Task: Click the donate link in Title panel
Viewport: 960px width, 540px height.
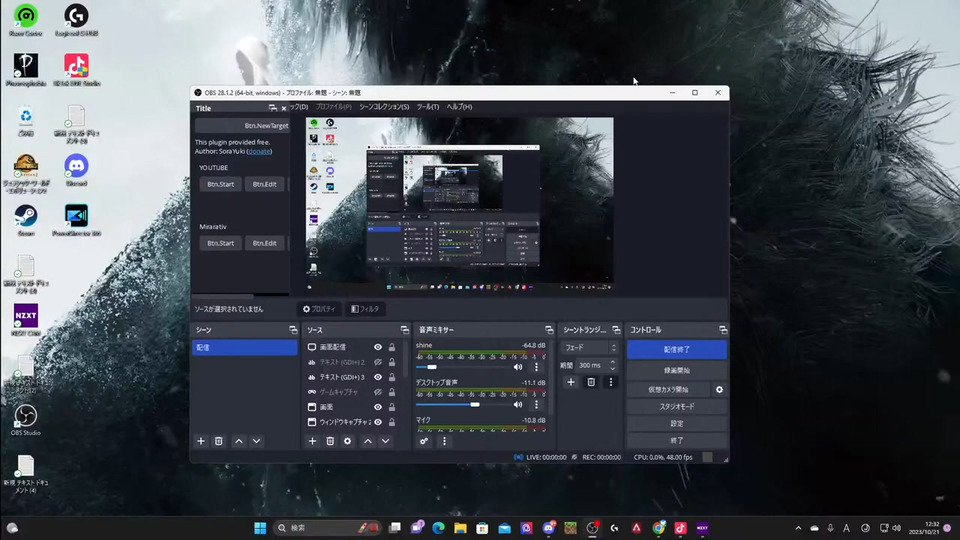Action: coord(259,151)
